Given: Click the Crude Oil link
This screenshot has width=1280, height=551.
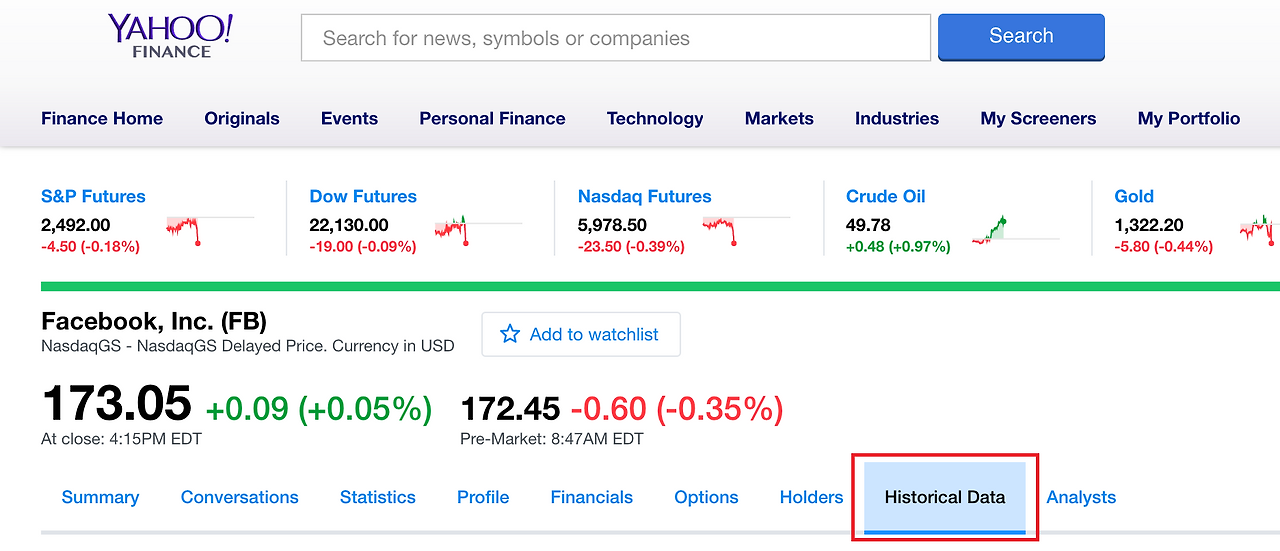Looking at the screenshot, I should coord(885,196).
